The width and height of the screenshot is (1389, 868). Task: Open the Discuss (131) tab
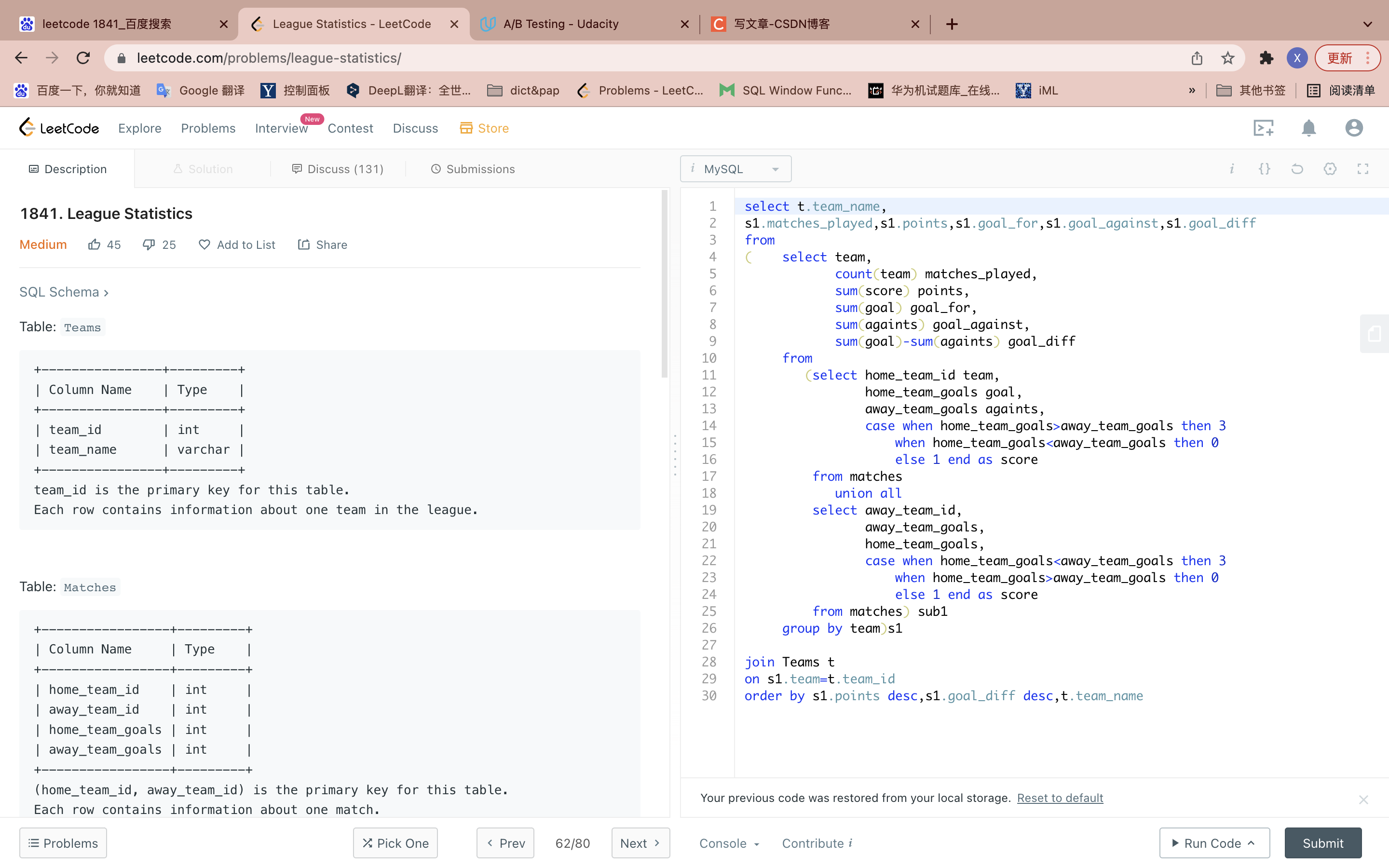[x=338, y=169]
